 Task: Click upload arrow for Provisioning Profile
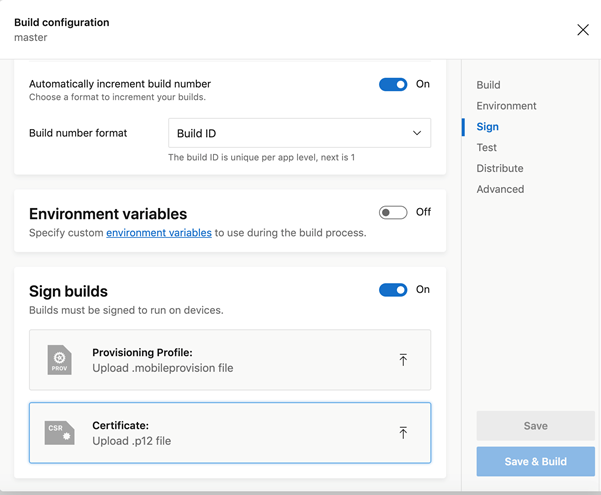click(x=403, y=360)
